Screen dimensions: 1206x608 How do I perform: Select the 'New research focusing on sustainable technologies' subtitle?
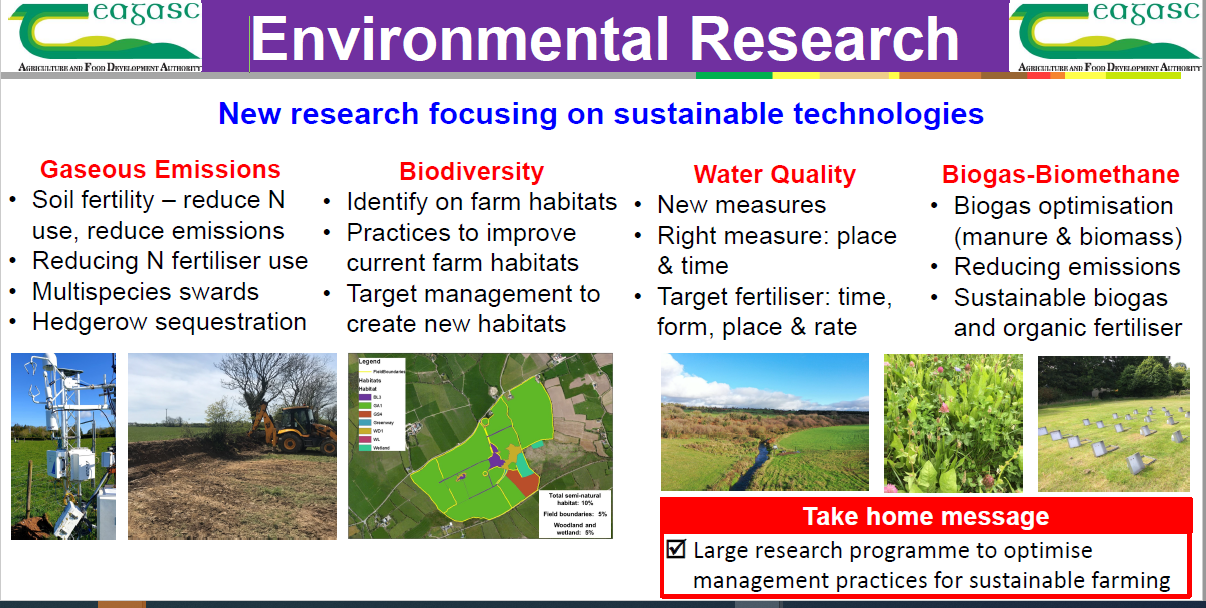point(601,113)
